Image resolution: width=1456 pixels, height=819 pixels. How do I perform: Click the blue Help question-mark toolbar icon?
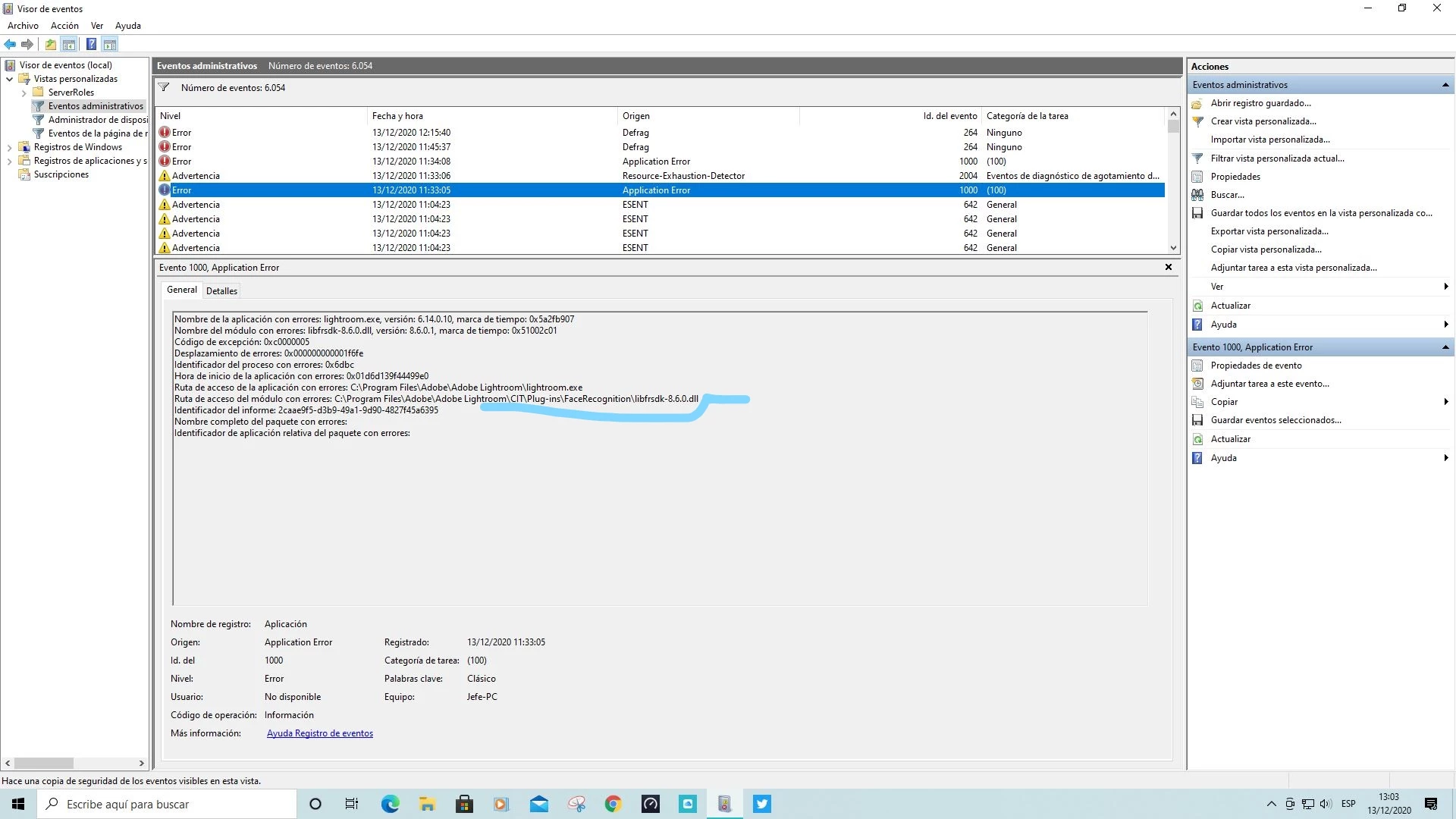point(91,44)
